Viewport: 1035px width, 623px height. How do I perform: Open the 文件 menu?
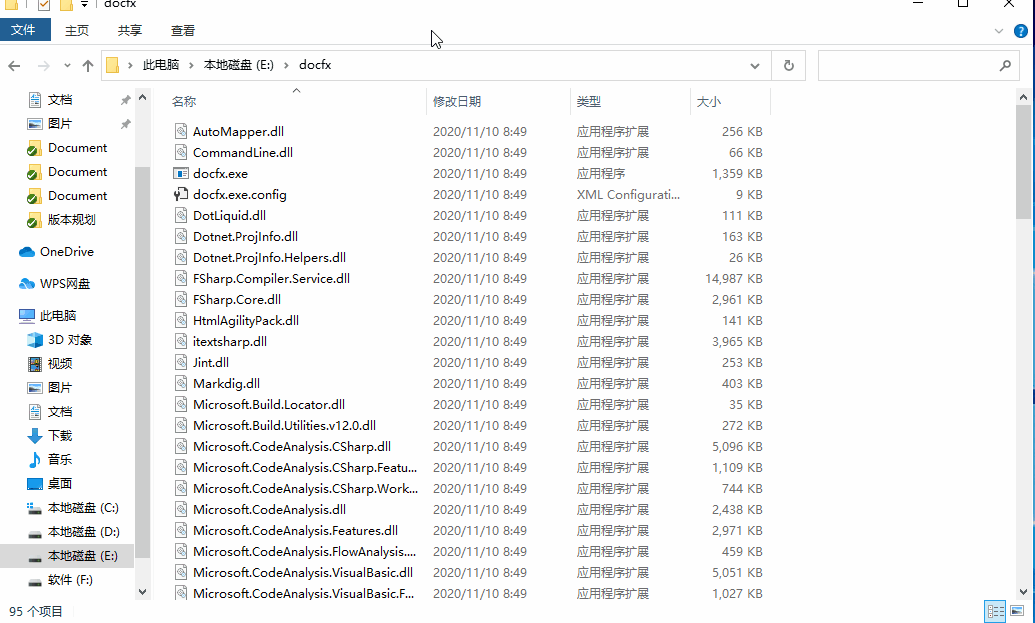(24, 31)
